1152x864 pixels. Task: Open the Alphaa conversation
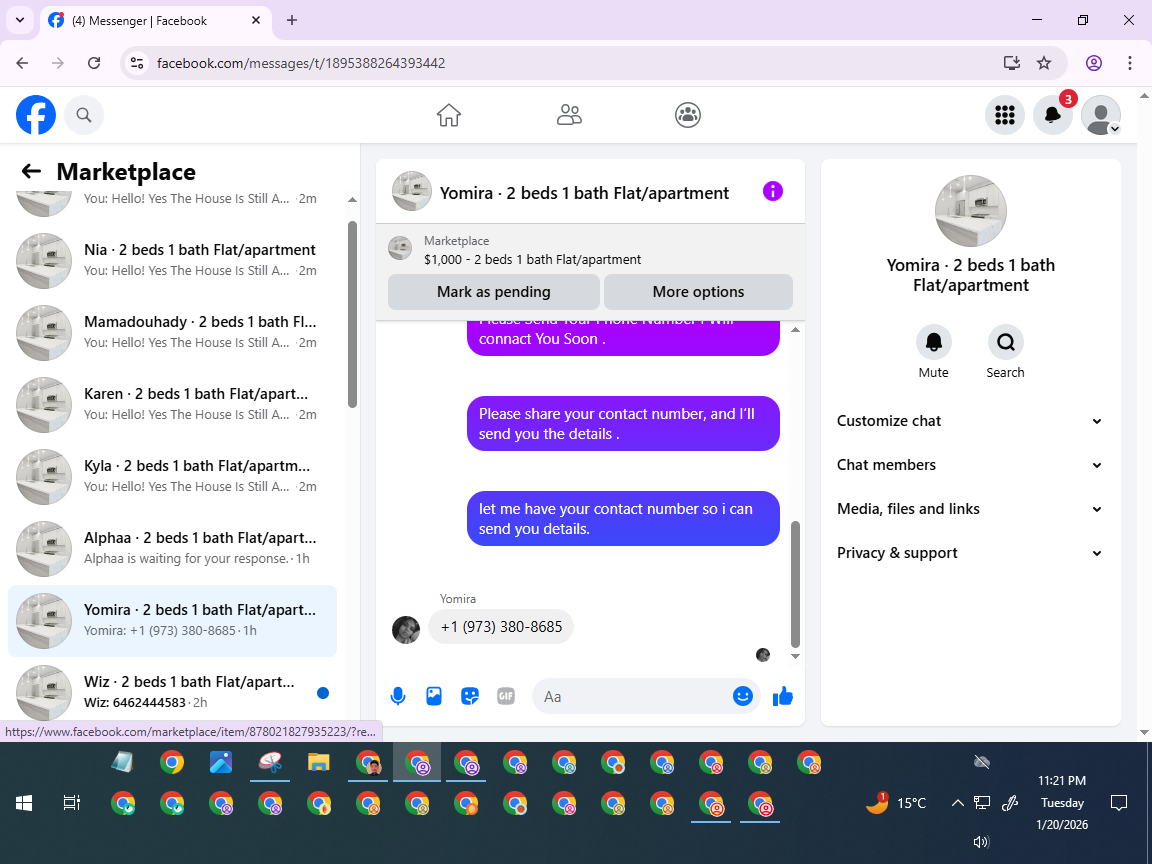173,548
